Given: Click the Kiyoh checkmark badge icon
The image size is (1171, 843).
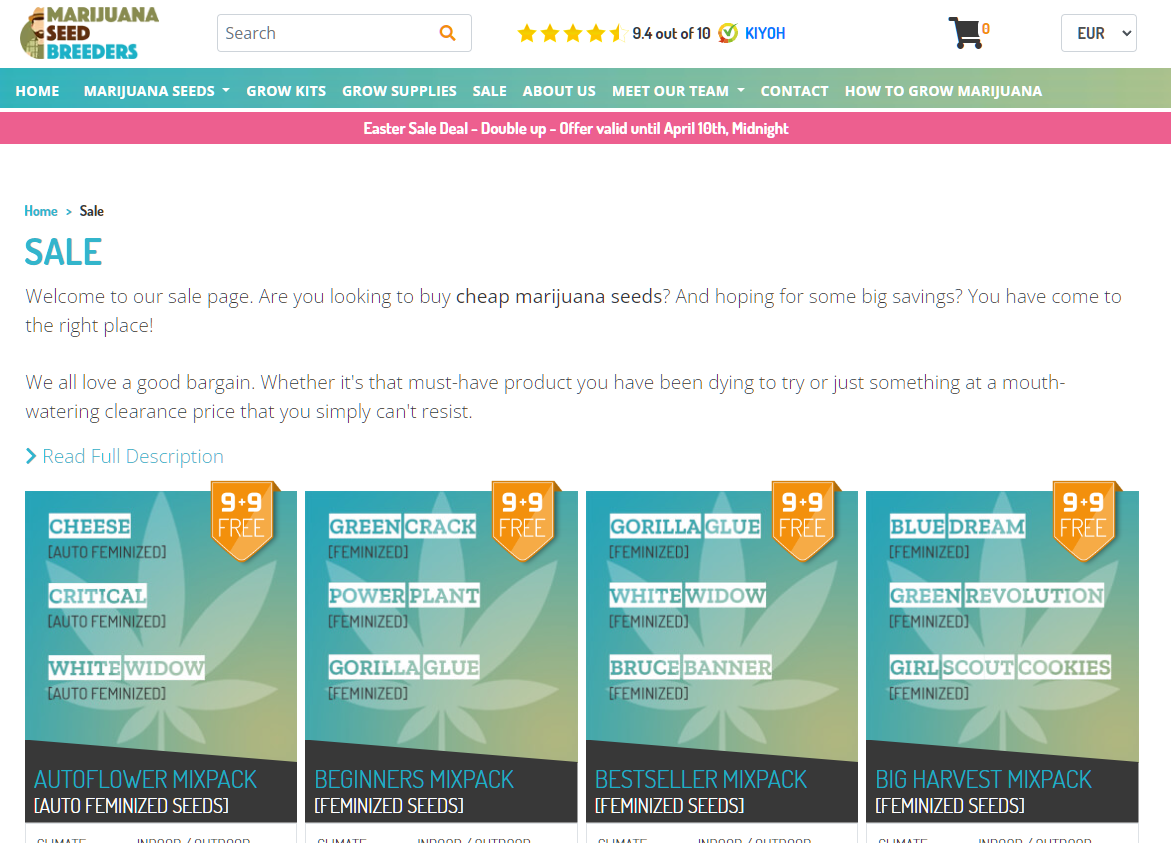Looking at the screenshot, I should click(x=727, y=33).
